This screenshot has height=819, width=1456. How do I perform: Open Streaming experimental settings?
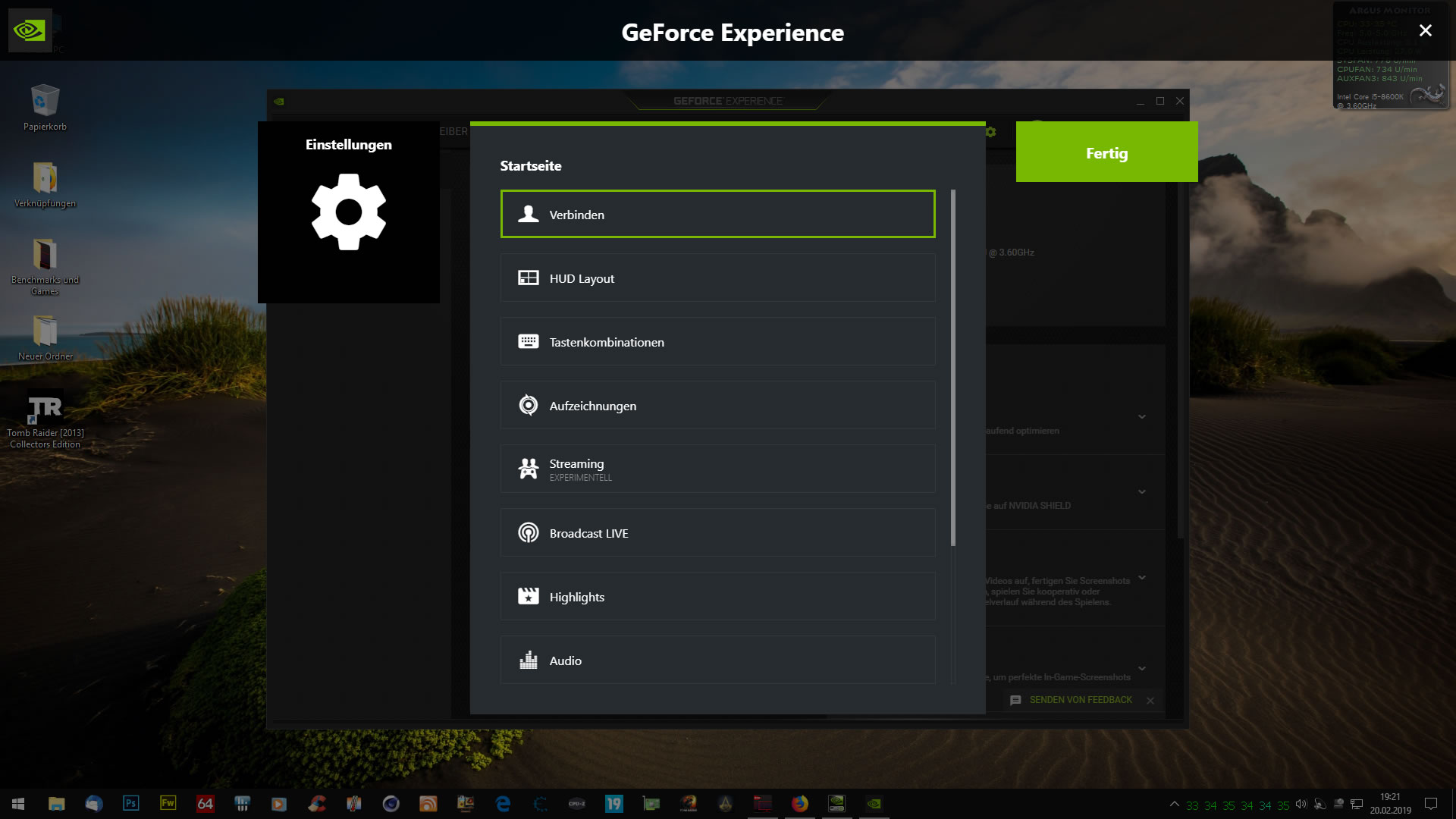(717, 469)
